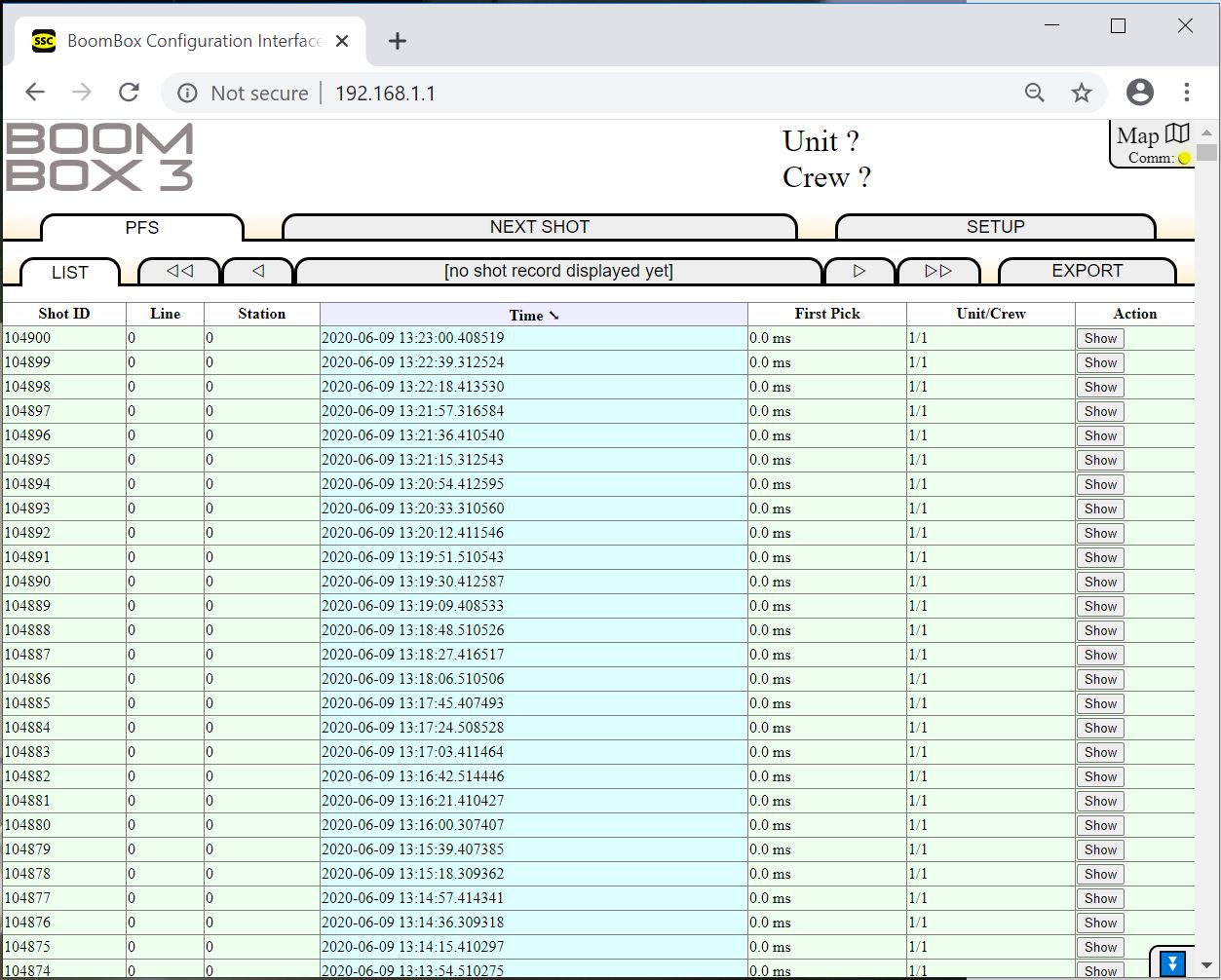Image resolution: width=1221 pixels, height=980 pixels.
Task: Open Chrome three-dot menu
Action: 1186,93
